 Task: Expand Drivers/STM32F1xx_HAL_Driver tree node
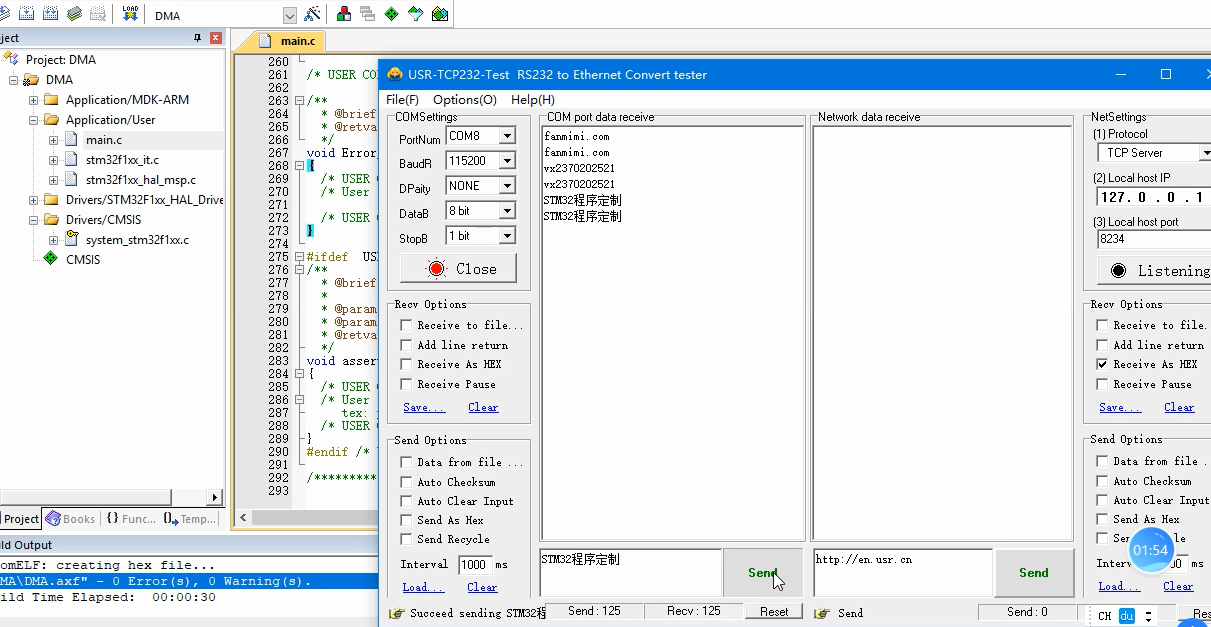[33, 200]
